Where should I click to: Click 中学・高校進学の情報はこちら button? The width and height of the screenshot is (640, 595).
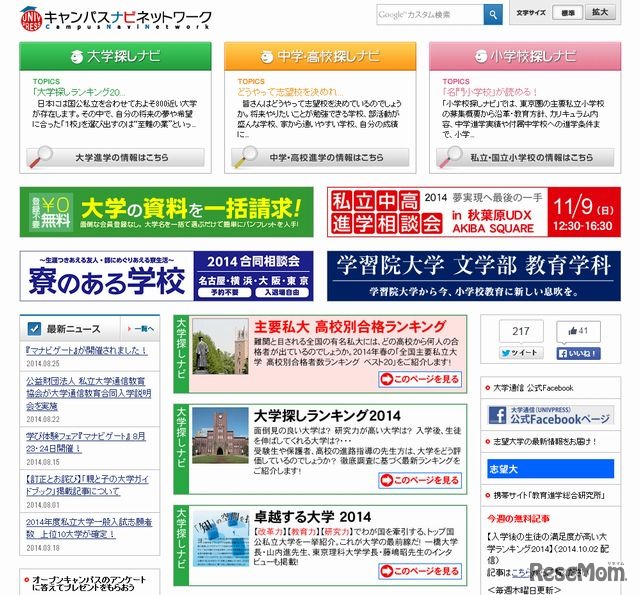(320, 158)
